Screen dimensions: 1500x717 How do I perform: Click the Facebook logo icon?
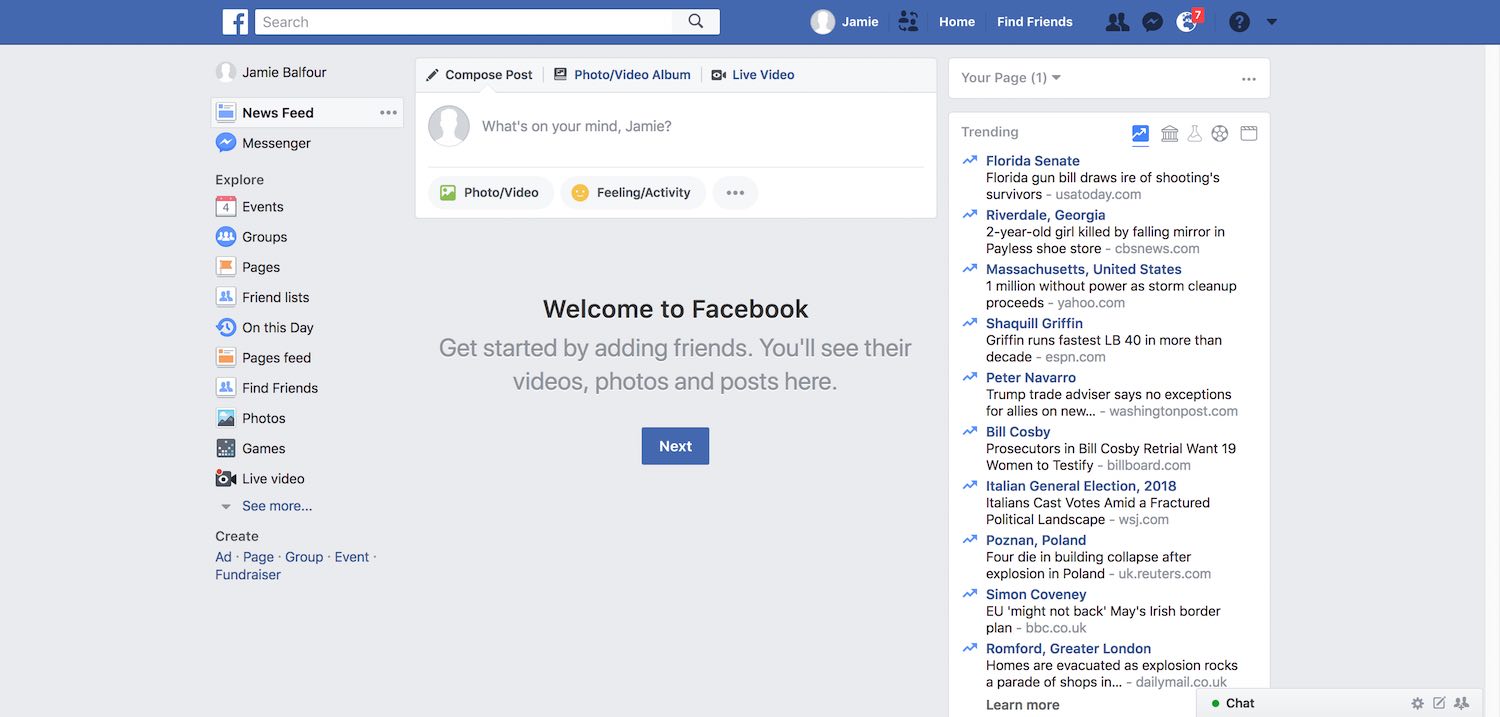tap(235, 21)
